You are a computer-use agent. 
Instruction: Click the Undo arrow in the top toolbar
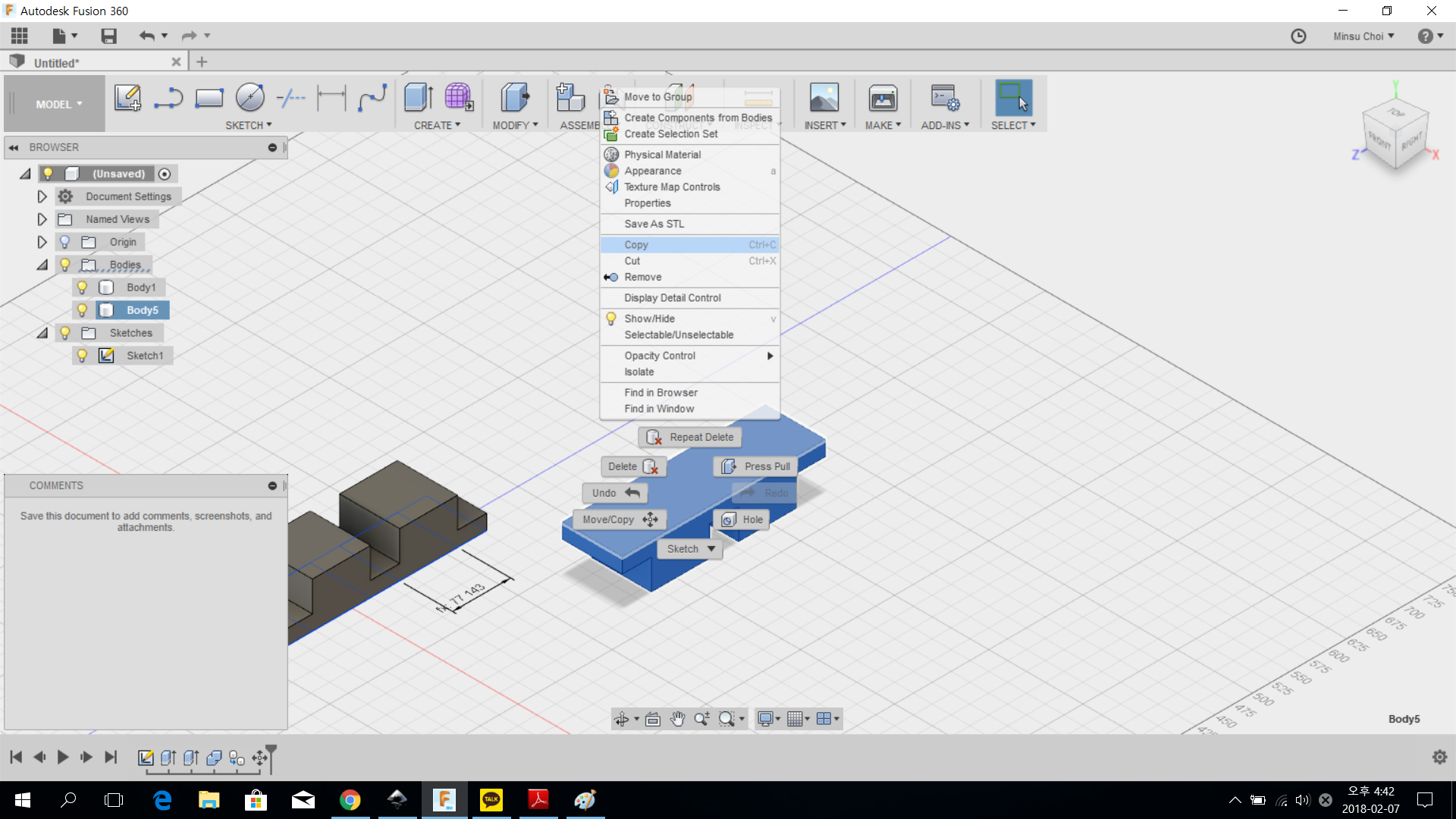[147, 36]
